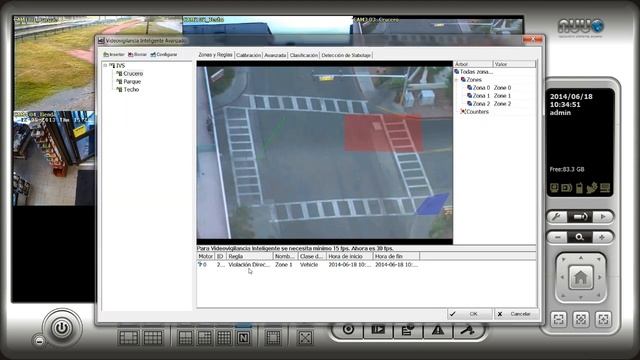Sort rules by Regla column header

[x=249, y=256]
